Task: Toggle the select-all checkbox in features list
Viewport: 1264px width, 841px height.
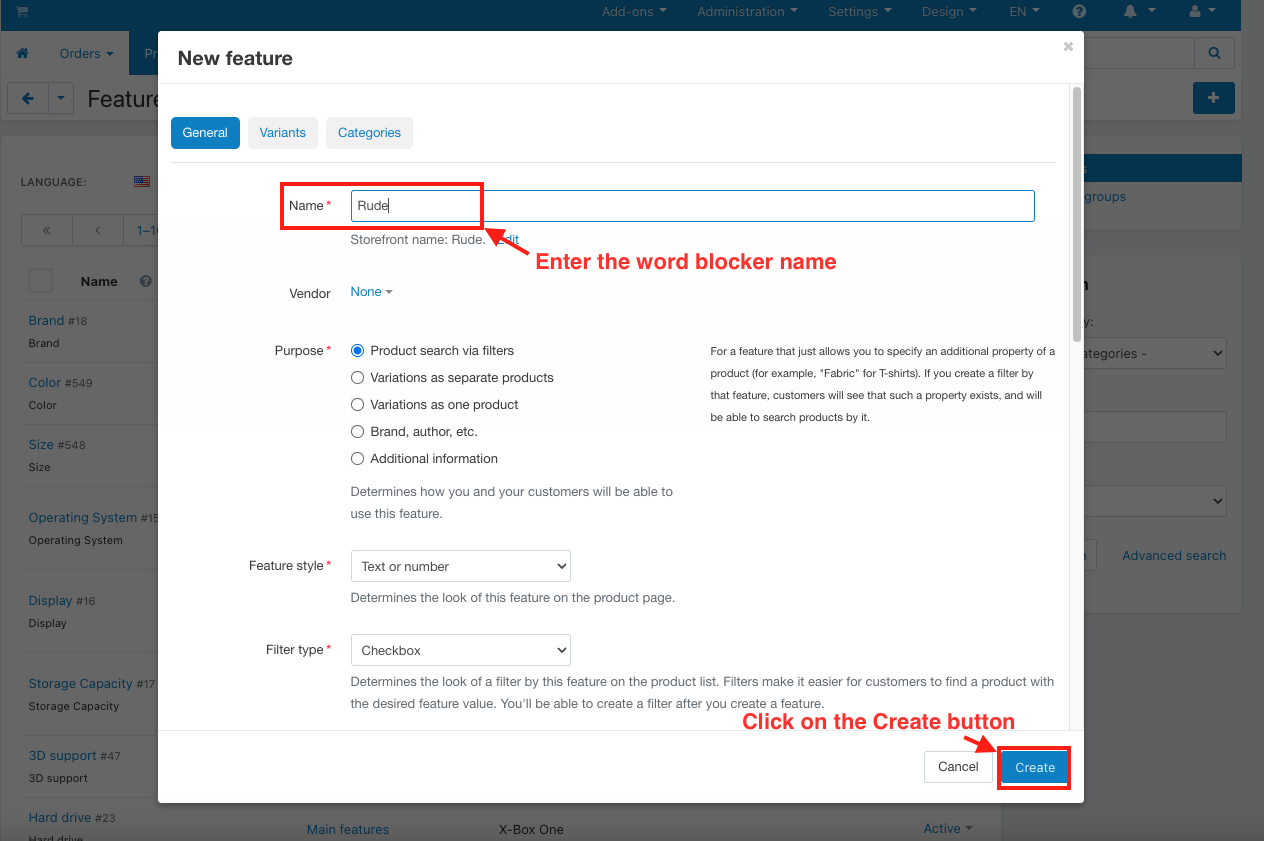Action: point(40,281)
